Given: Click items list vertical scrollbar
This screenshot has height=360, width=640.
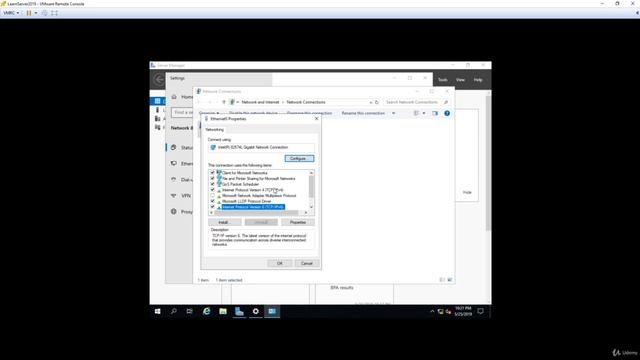Looking at the screenshot, I should [311, 190].
